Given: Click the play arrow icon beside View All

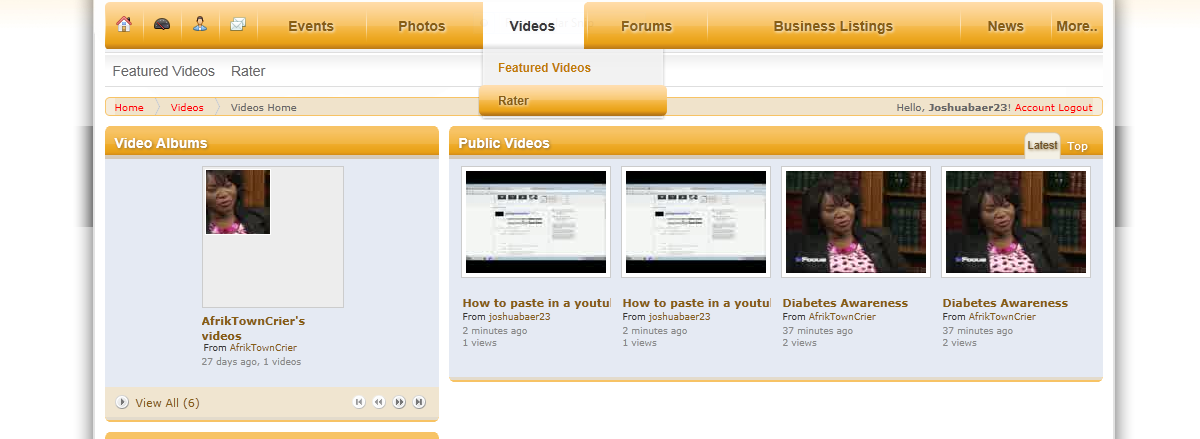Looking at the screenshot, I should coord(122,402).
